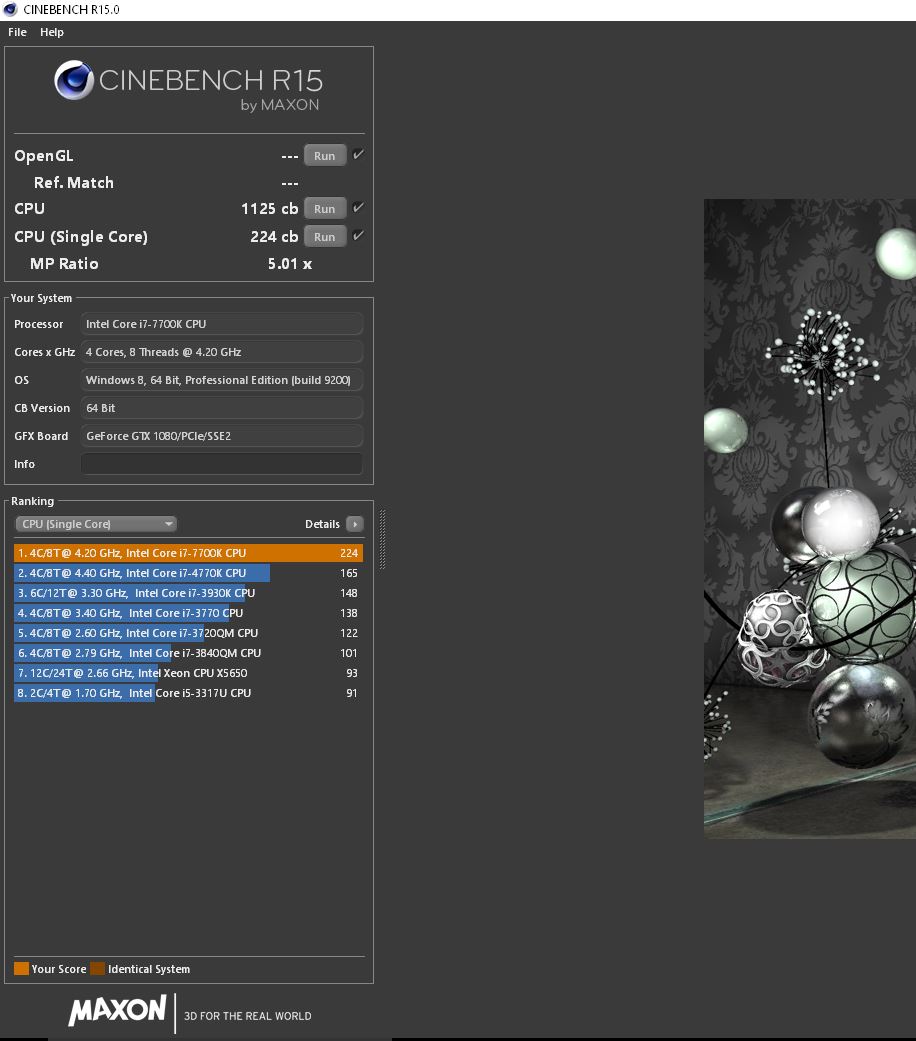The width and height of the screenshot is (916, 1041).
Task: Expand ranking Details arrow button
Action: [355, 524]
